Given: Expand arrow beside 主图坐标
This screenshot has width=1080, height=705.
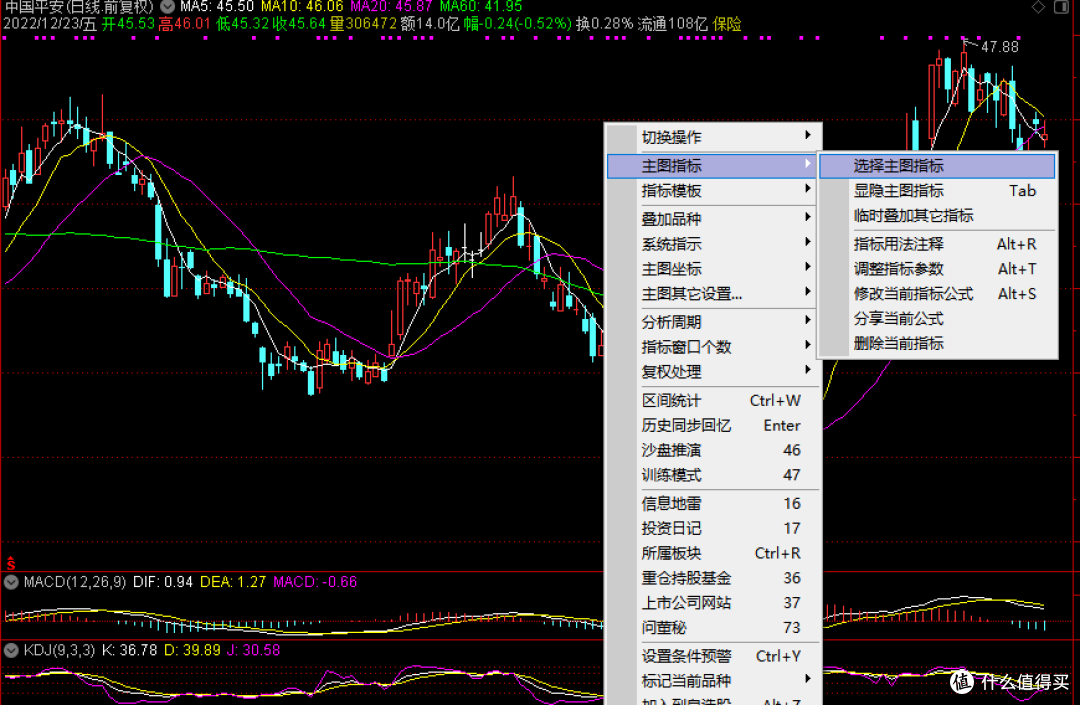Looking at the screenshot, I should (x=808, y=266).
